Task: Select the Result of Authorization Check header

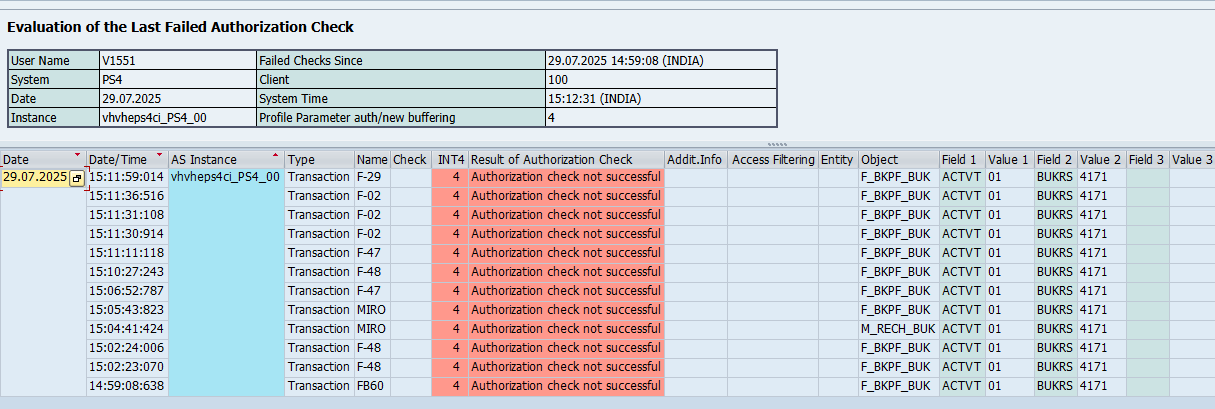Action: click(551, 160)
